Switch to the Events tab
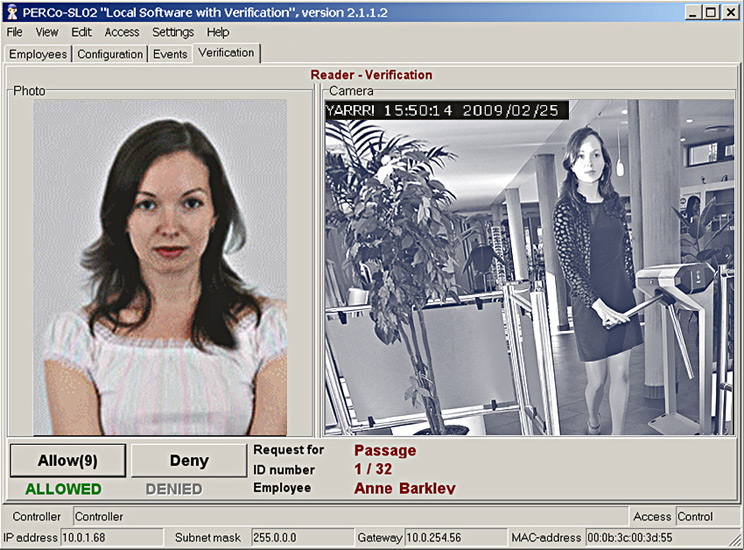Viewport: 744px width, 550px height. click(170, 54)
